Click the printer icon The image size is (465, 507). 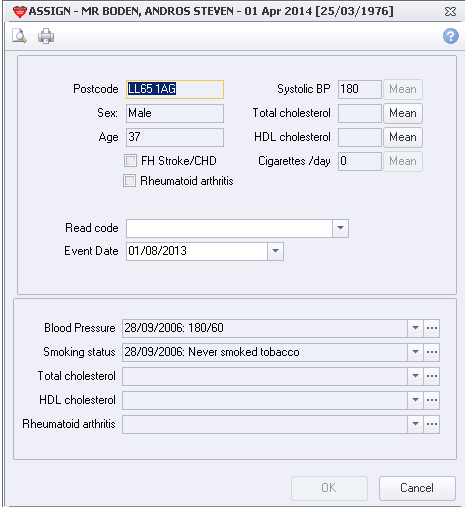[46, 36]
